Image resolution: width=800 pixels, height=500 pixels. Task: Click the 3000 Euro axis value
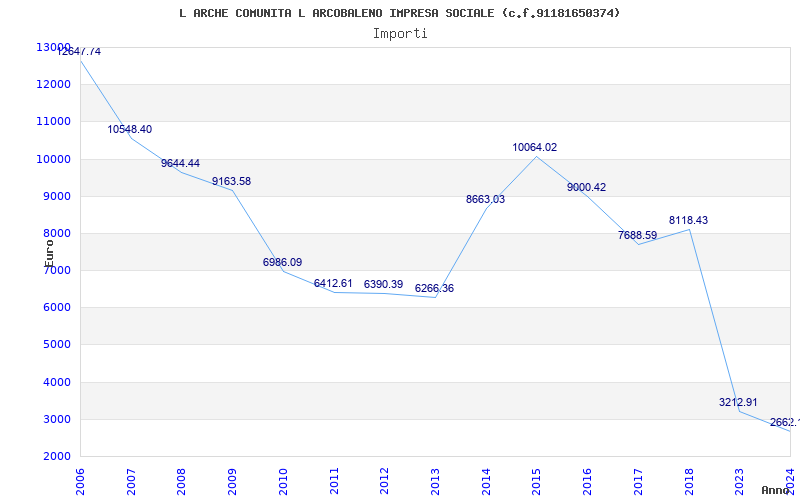[x=56, y=419]
